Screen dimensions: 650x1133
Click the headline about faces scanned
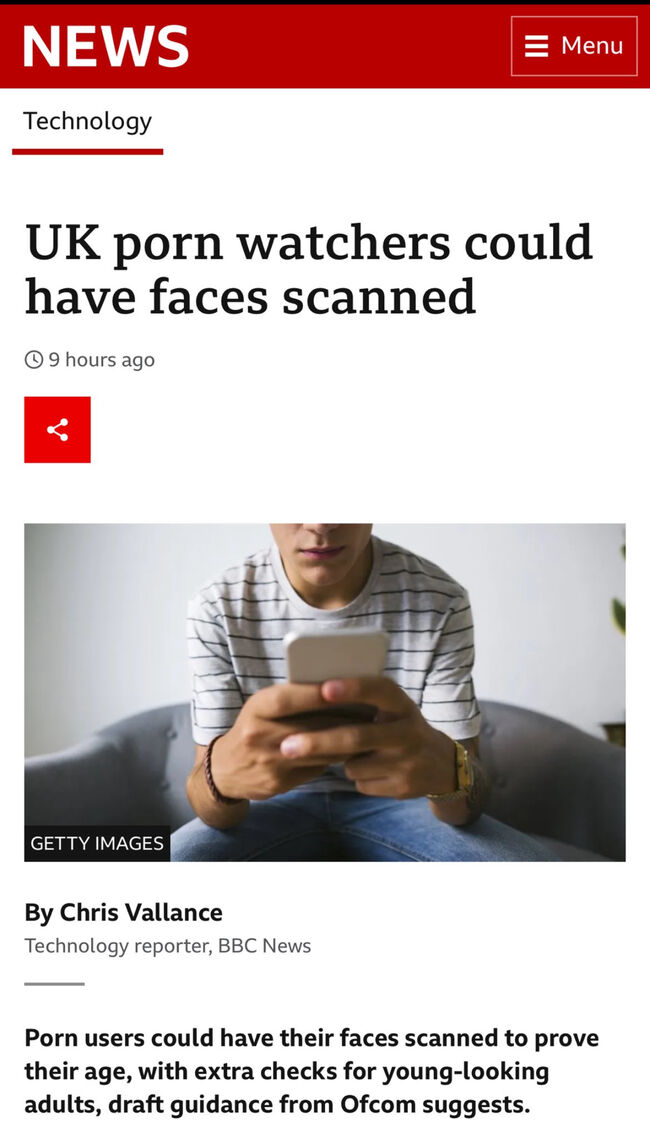309,269
